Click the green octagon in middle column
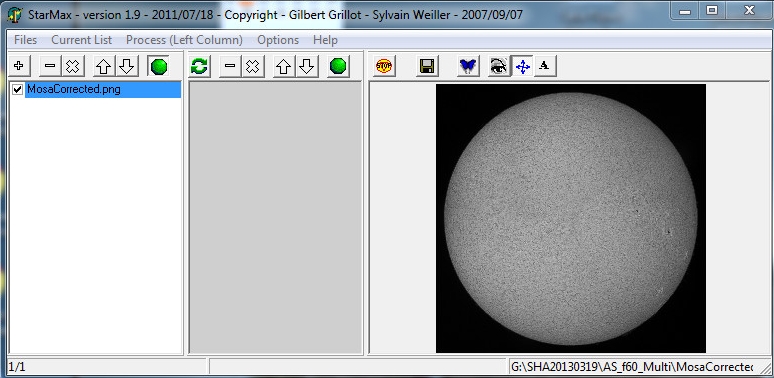This screenshot has height=378, width=774. point(338,66)
